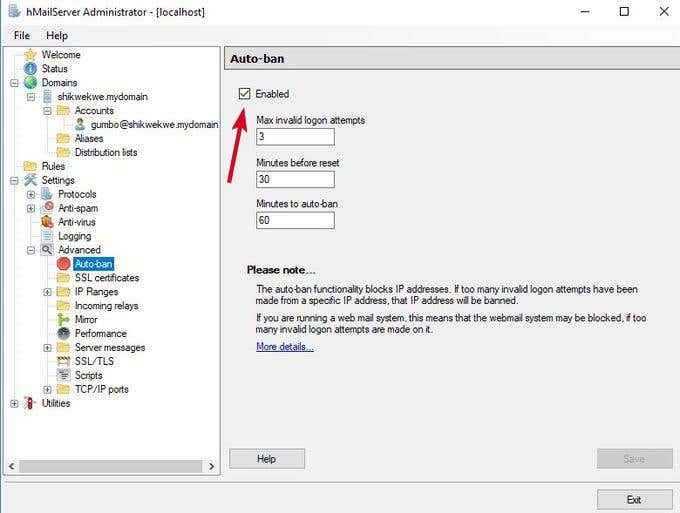Select the Performance tree item label
Image resolution: width=680 pixels, height=513 pixels.
[101, 333]
